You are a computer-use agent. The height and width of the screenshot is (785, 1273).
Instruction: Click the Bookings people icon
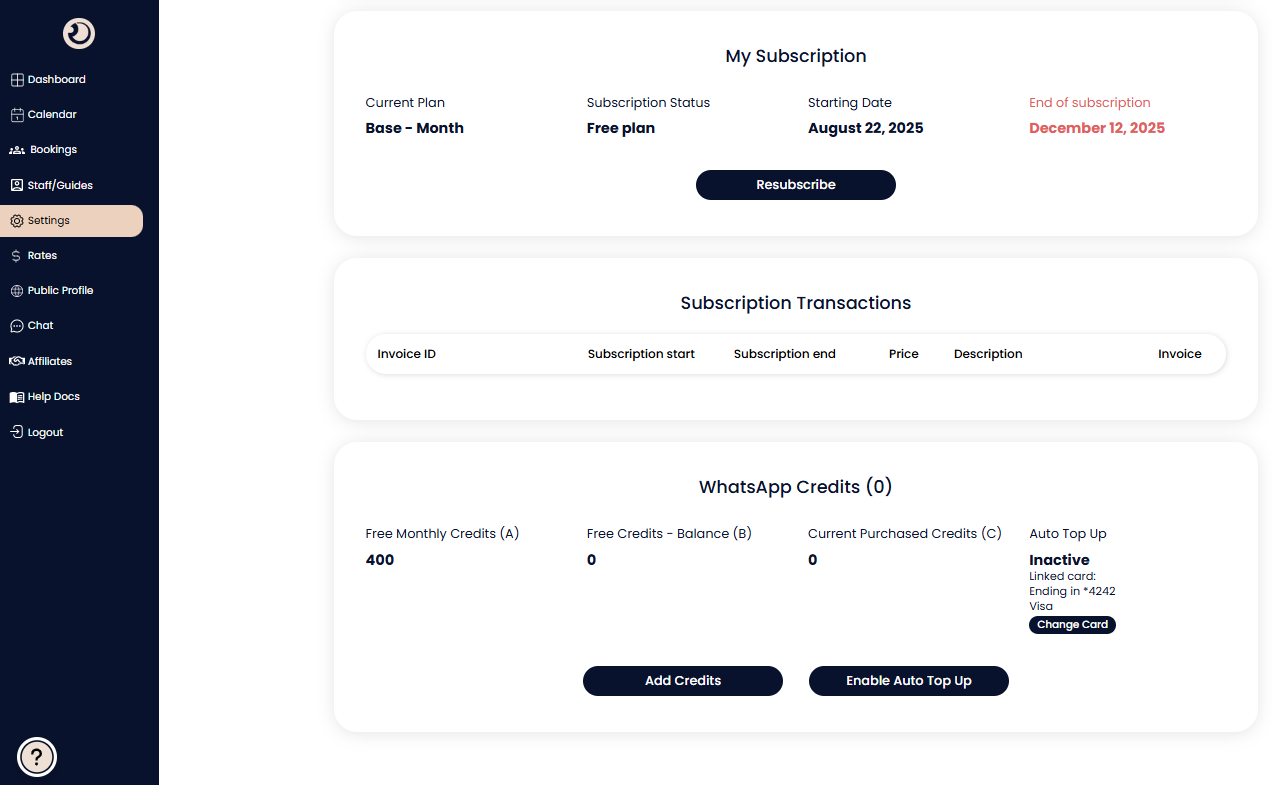[17, 150]
